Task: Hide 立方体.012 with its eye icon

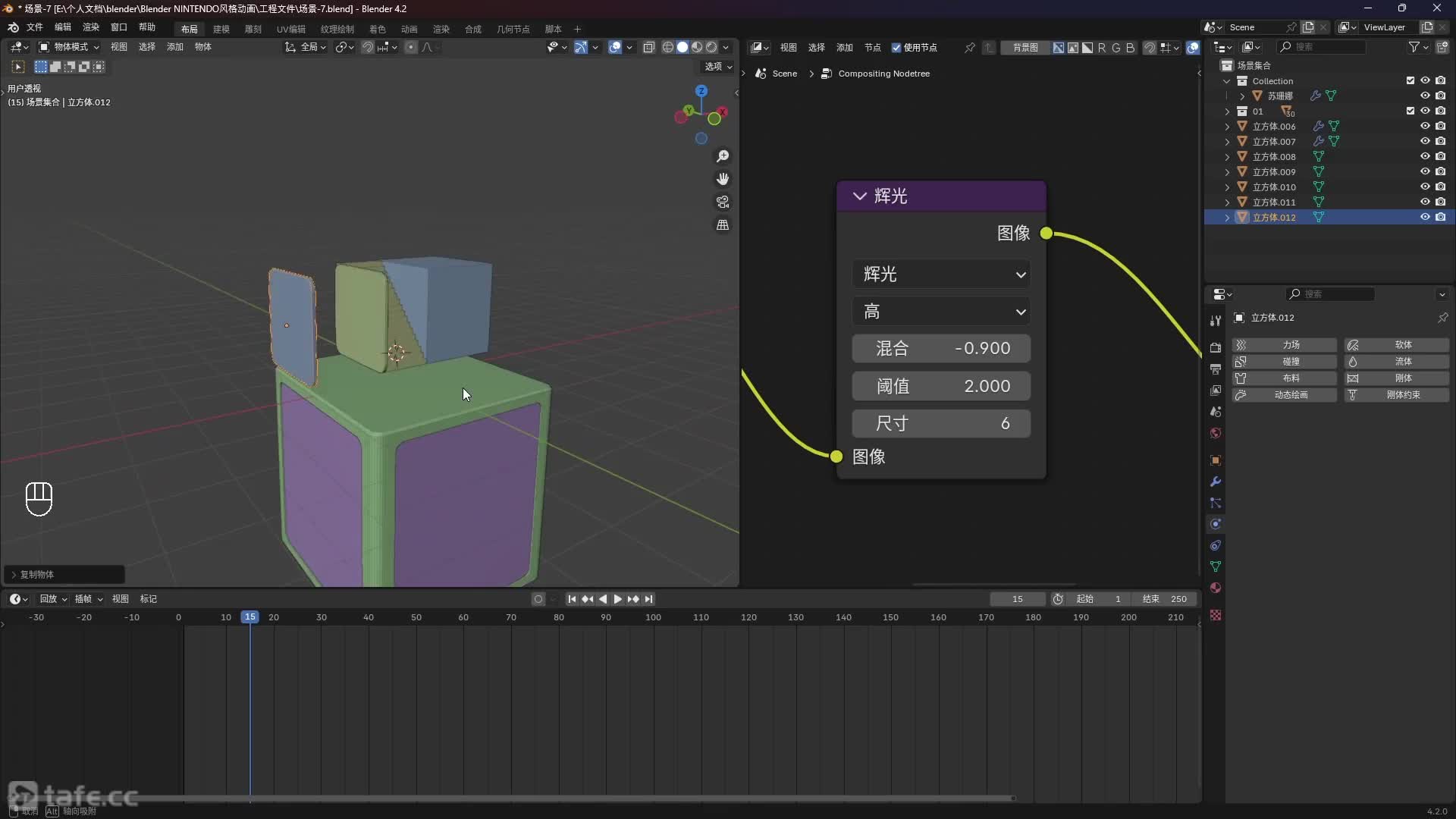Action: pos(1425,217)
